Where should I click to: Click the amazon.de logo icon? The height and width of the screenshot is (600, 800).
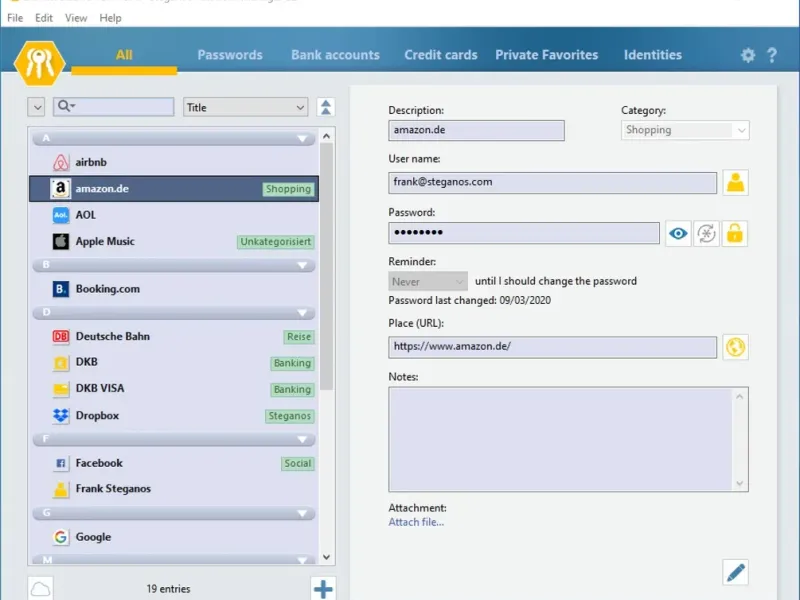[61, 189]
